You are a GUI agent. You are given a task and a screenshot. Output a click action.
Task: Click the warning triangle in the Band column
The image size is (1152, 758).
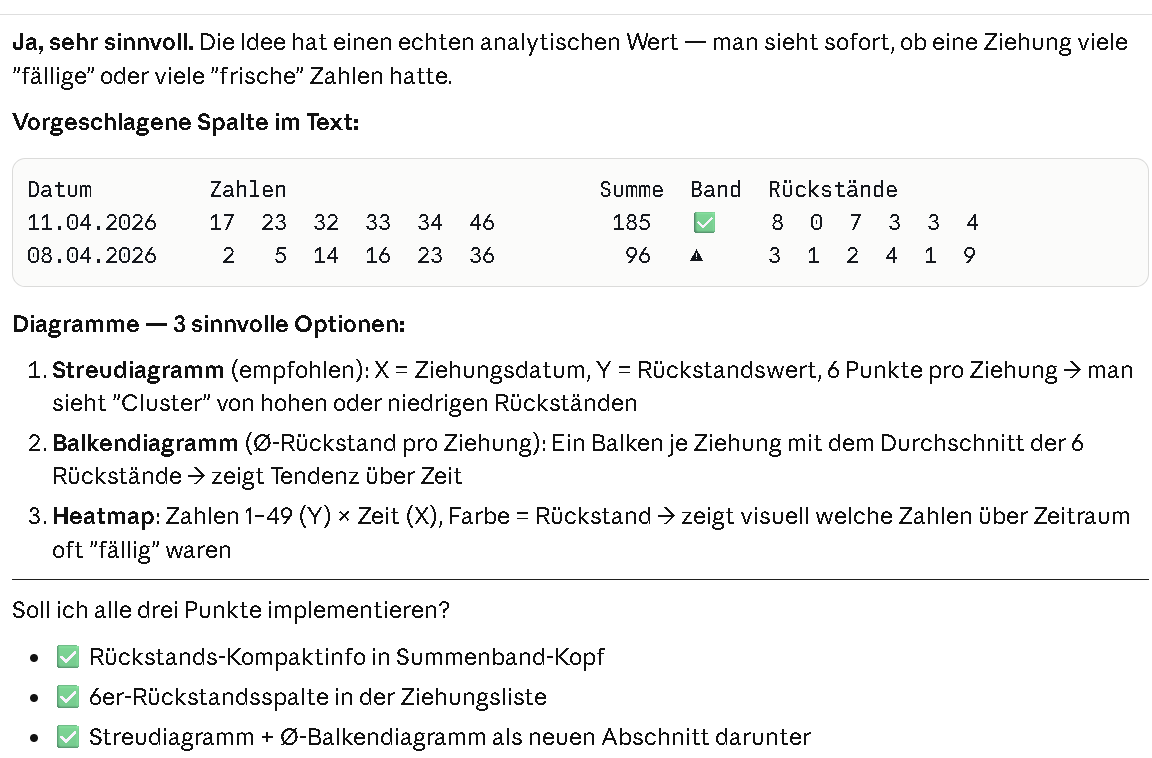coord(697,256)
